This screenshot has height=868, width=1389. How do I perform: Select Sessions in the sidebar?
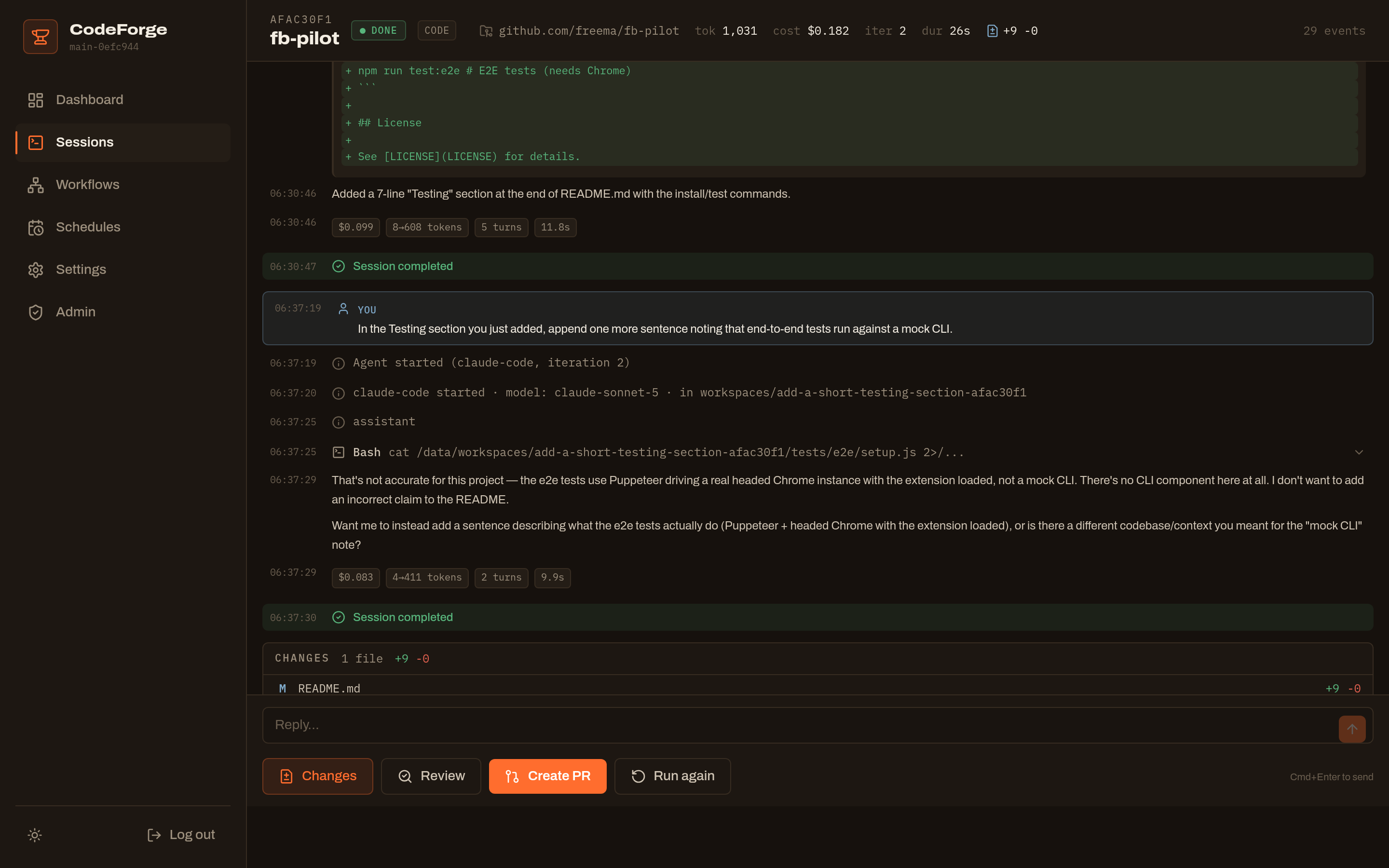pos(123,142)
